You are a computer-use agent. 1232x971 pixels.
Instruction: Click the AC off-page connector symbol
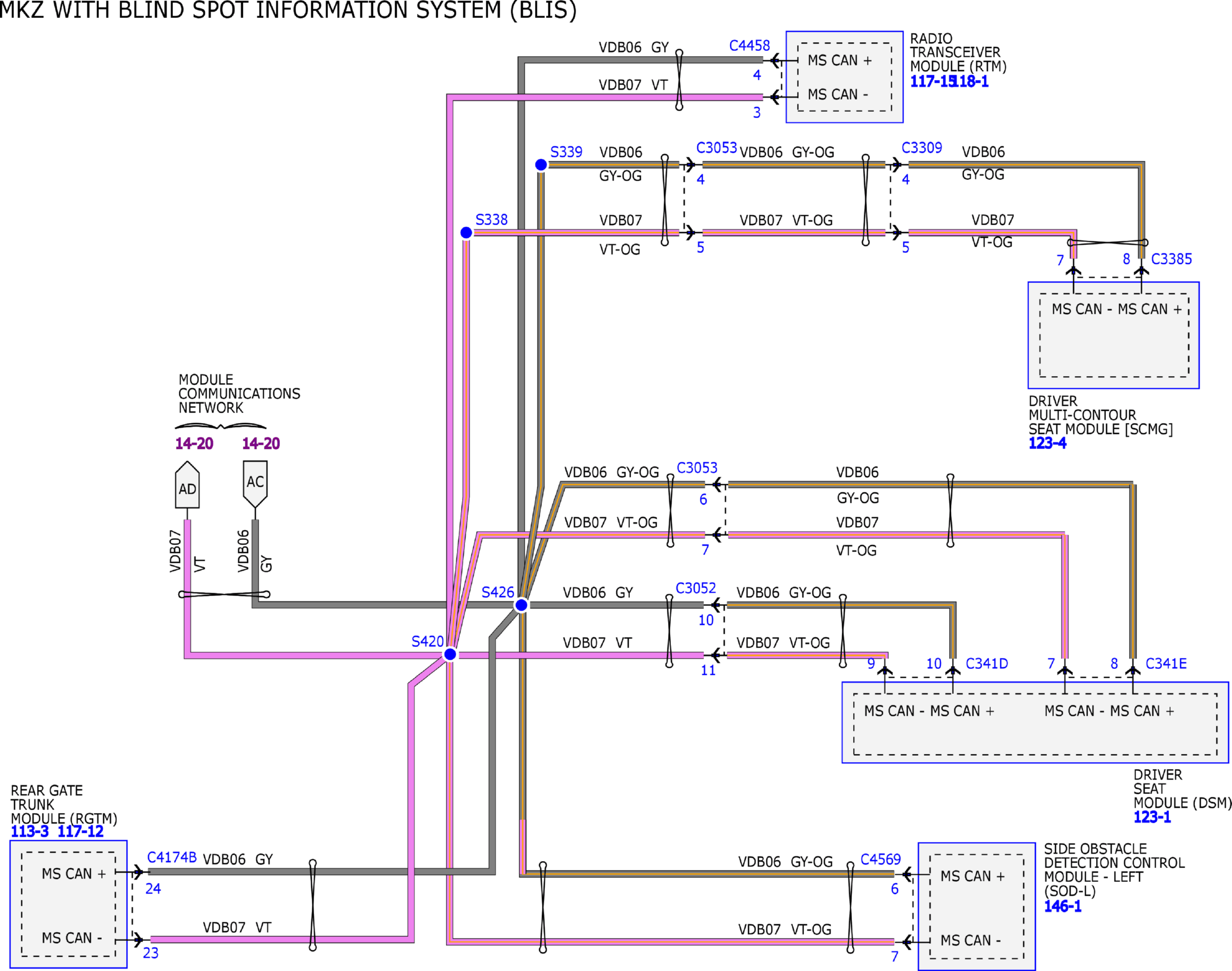click(255, 484)
